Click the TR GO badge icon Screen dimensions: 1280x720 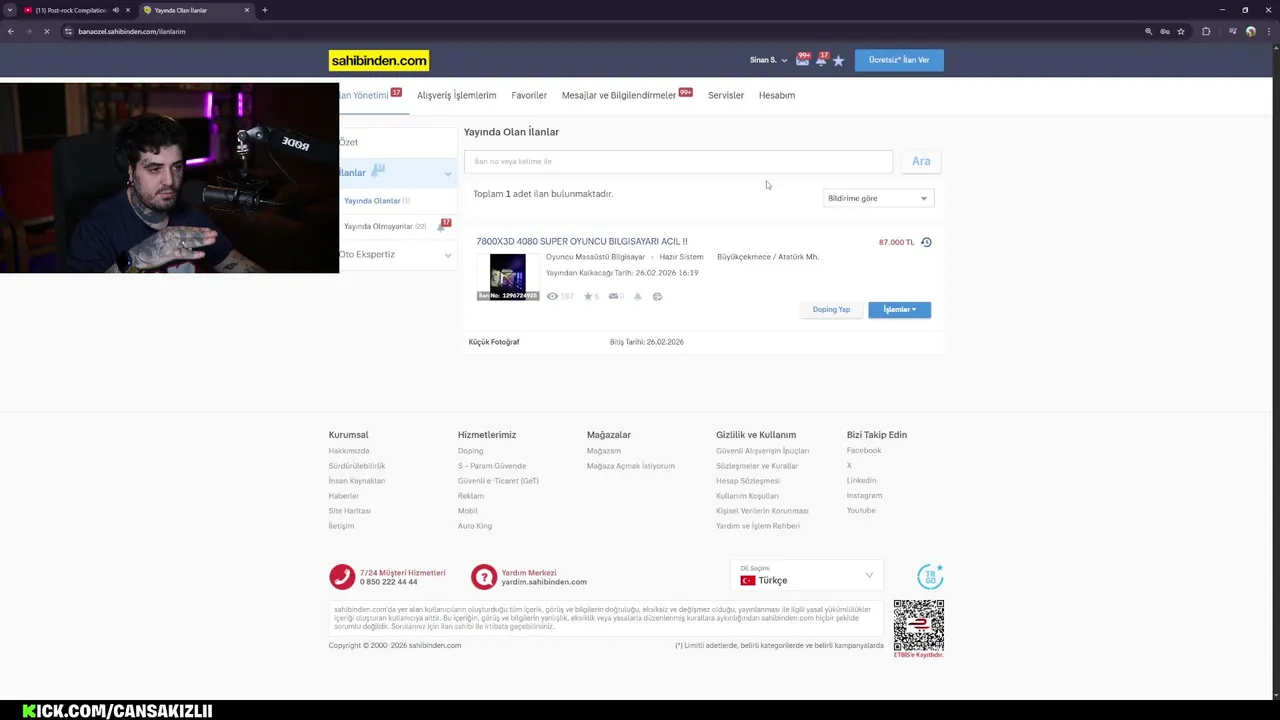click(x=930, y=577)
